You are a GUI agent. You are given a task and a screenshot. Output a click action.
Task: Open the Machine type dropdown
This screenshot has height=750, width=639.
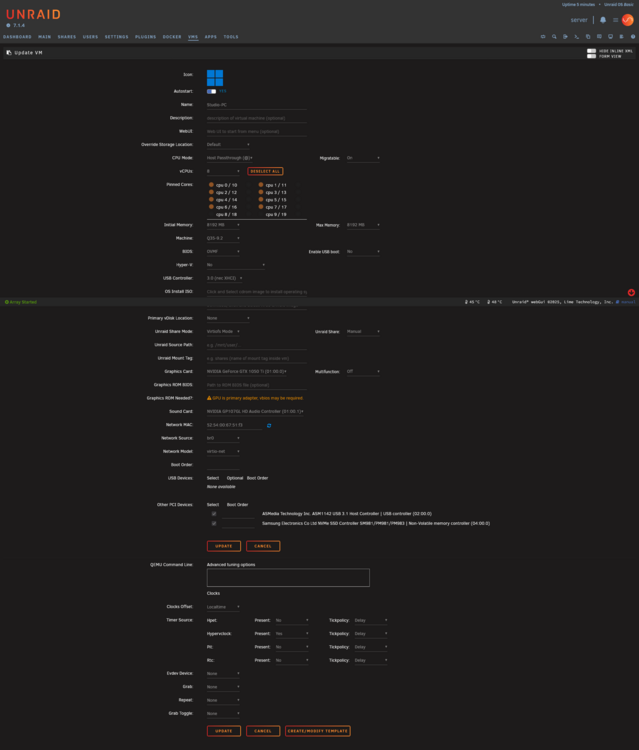223,238
